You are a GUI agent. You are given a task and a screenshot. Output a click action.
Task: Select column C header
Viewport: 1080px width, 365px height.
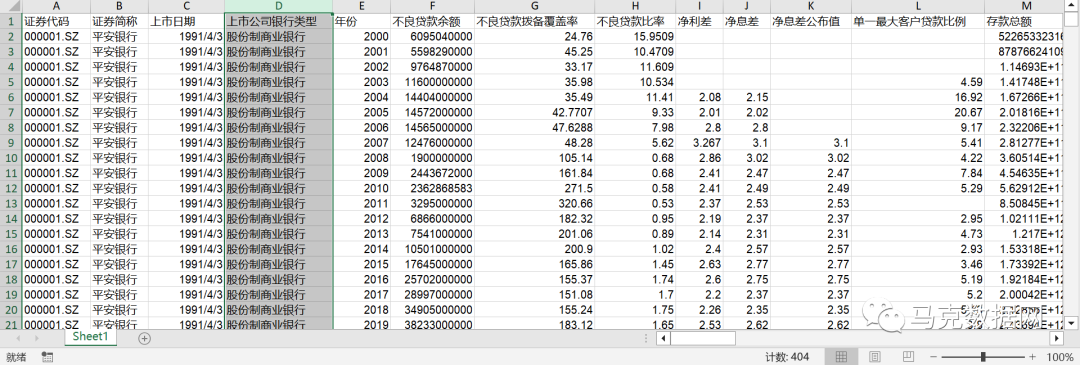click(x=186, y=6)
